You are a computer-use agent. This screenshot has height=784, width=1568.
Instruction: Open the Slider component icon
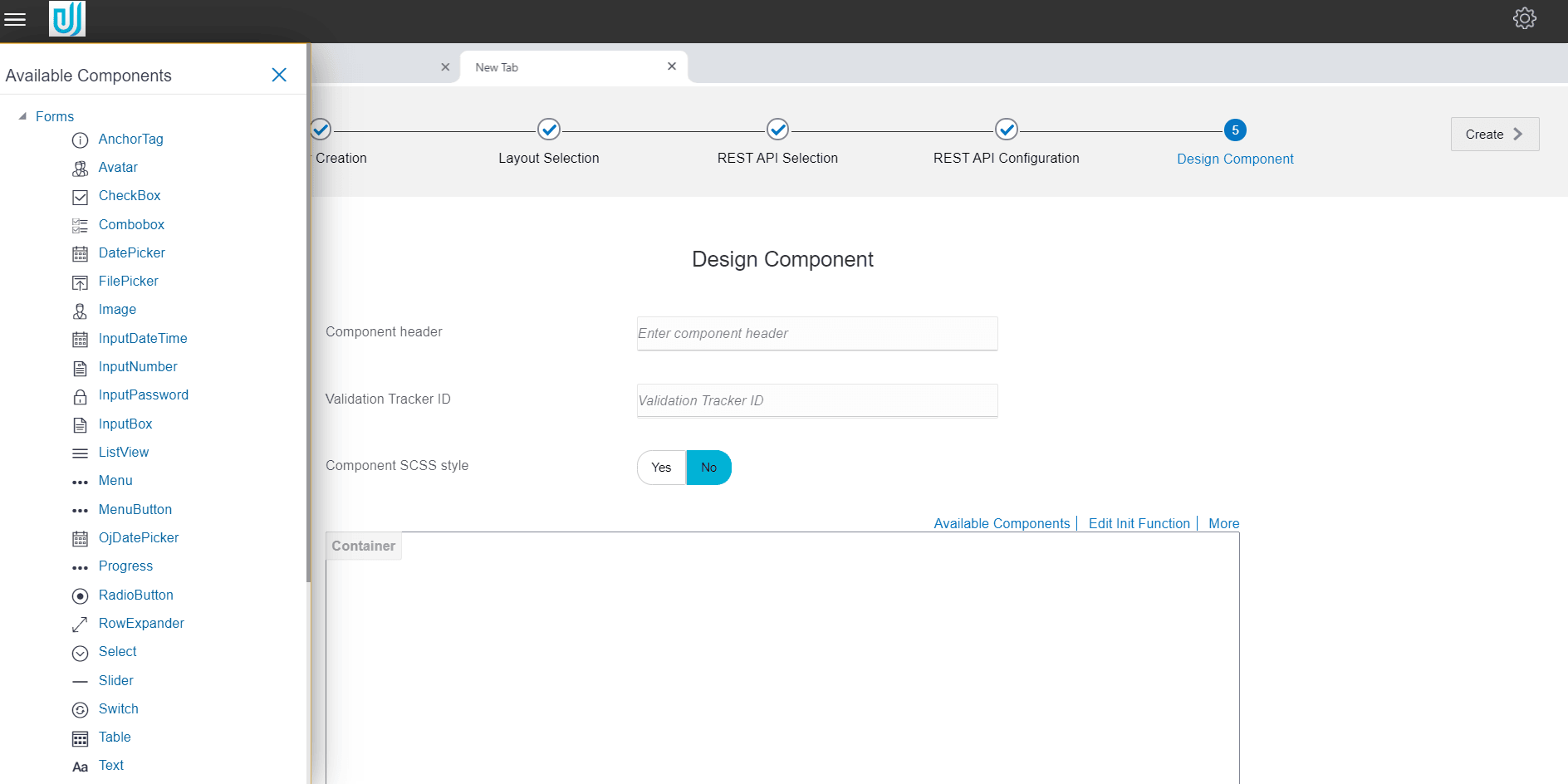click(80, 681)
